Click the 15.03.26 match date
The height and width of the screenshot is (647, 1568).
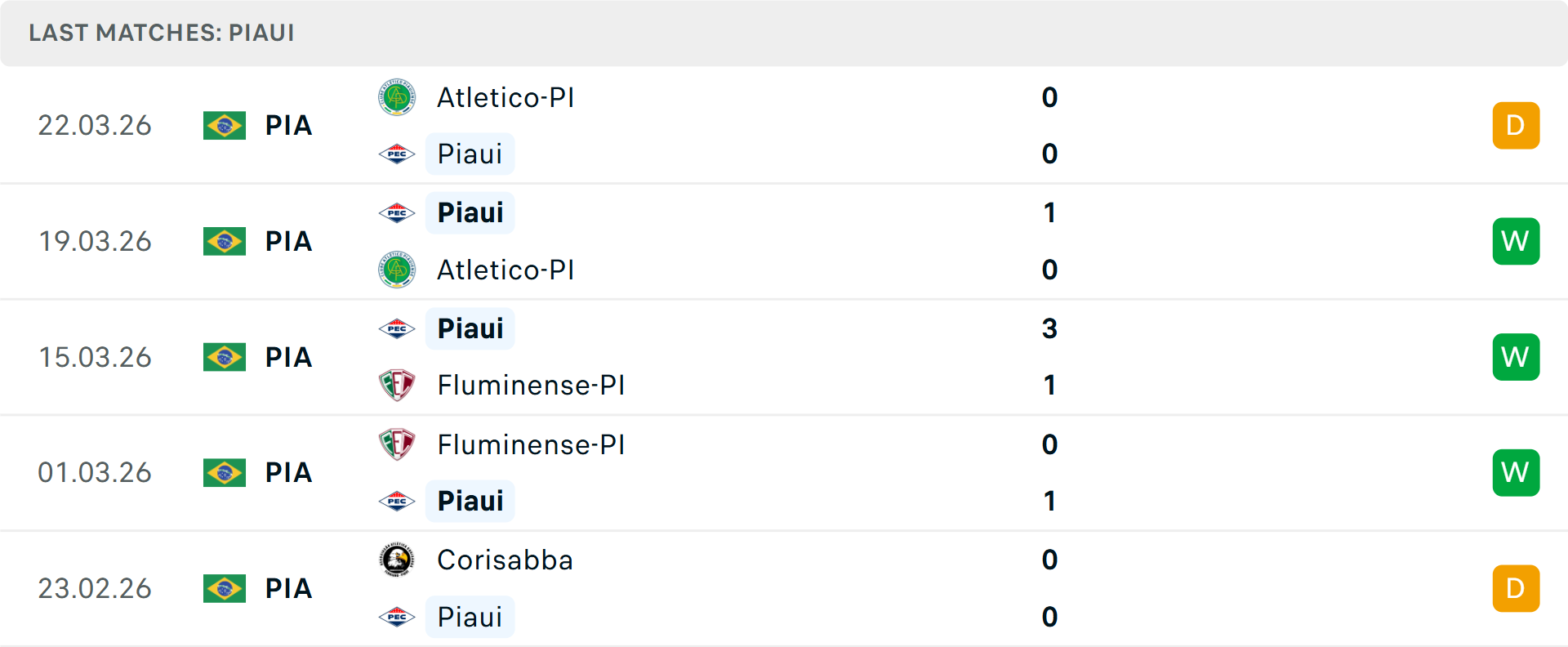(x=95, y=357)
